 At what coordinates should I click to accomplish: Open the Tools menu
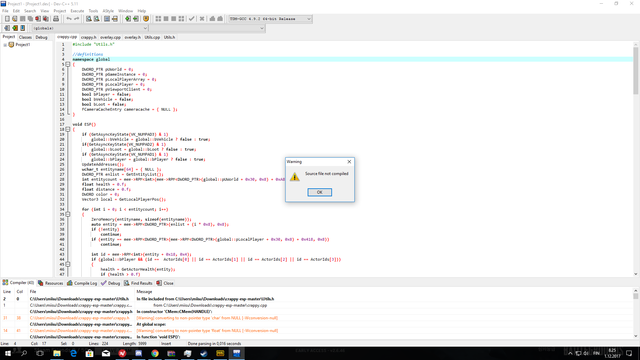[93, 11]
